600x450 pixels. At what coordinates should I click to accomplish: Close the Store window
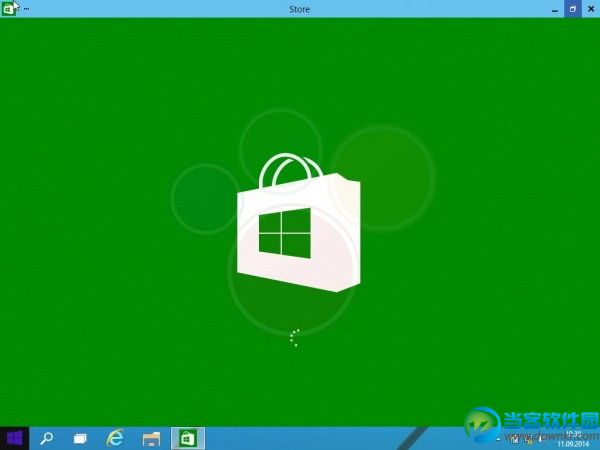pos(590,9)
